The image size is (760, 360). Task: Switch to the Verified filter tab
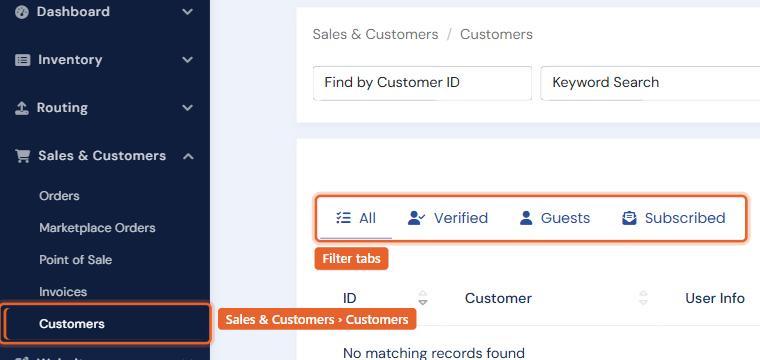[448, 218]
